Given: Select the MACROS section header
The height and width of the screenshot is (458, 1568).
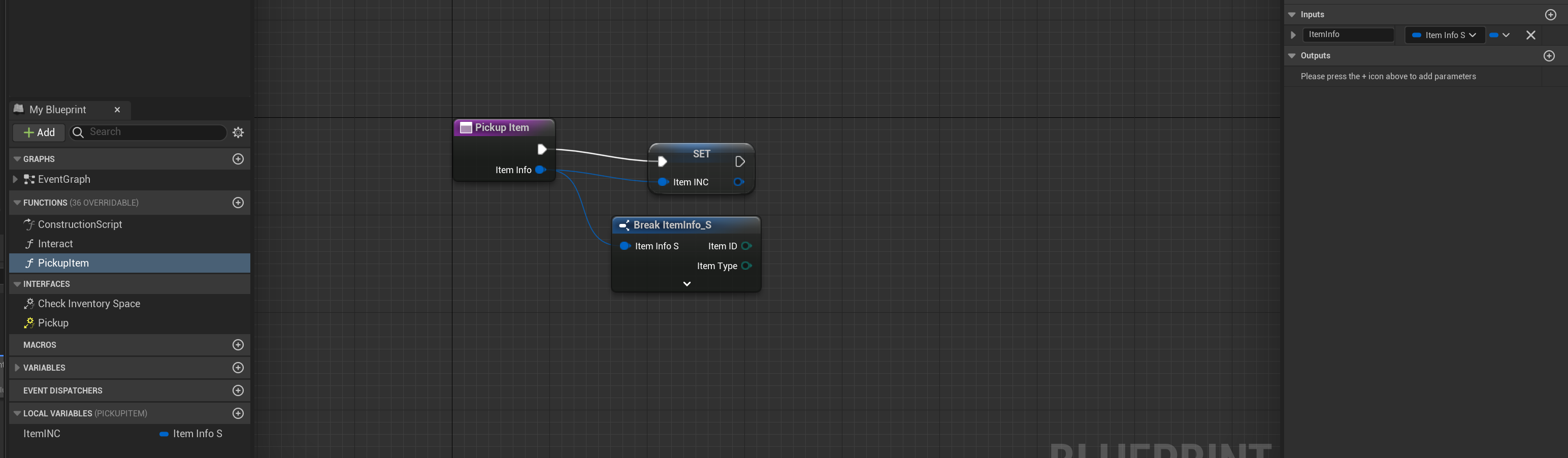Looking at the screenshot, I should [129, 345].
